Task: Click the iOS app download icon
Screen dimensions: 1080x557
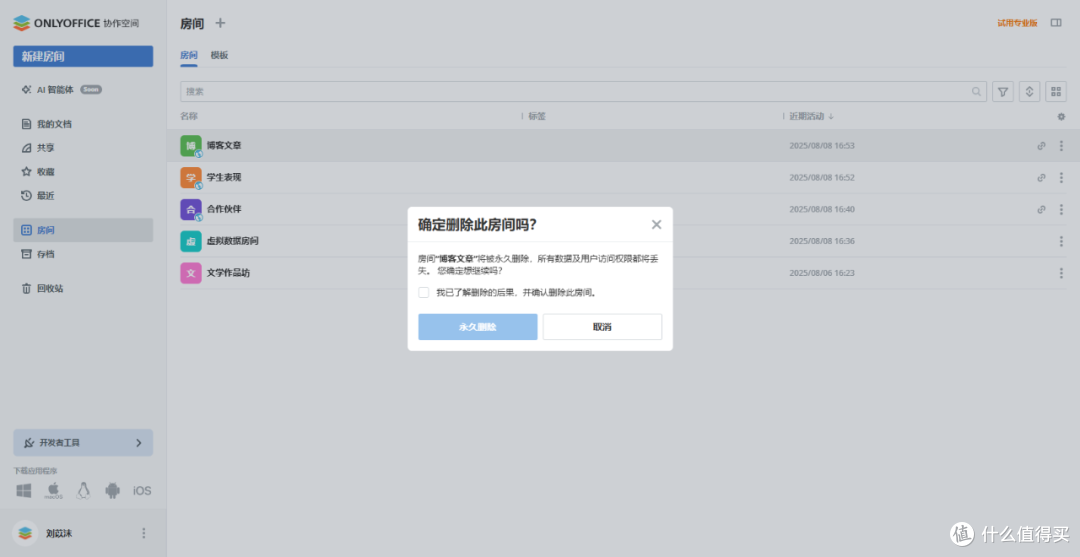Action: (142, 491)
